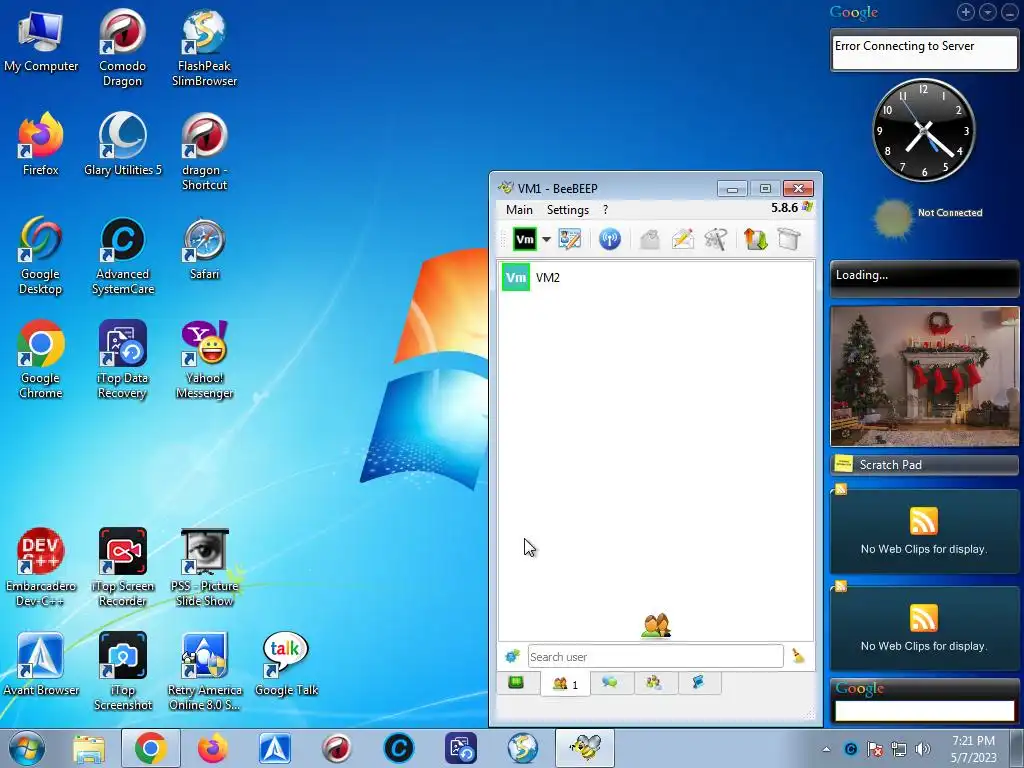Click the BeeBEEP bee icon on taskbar

[x=584, y=748]
